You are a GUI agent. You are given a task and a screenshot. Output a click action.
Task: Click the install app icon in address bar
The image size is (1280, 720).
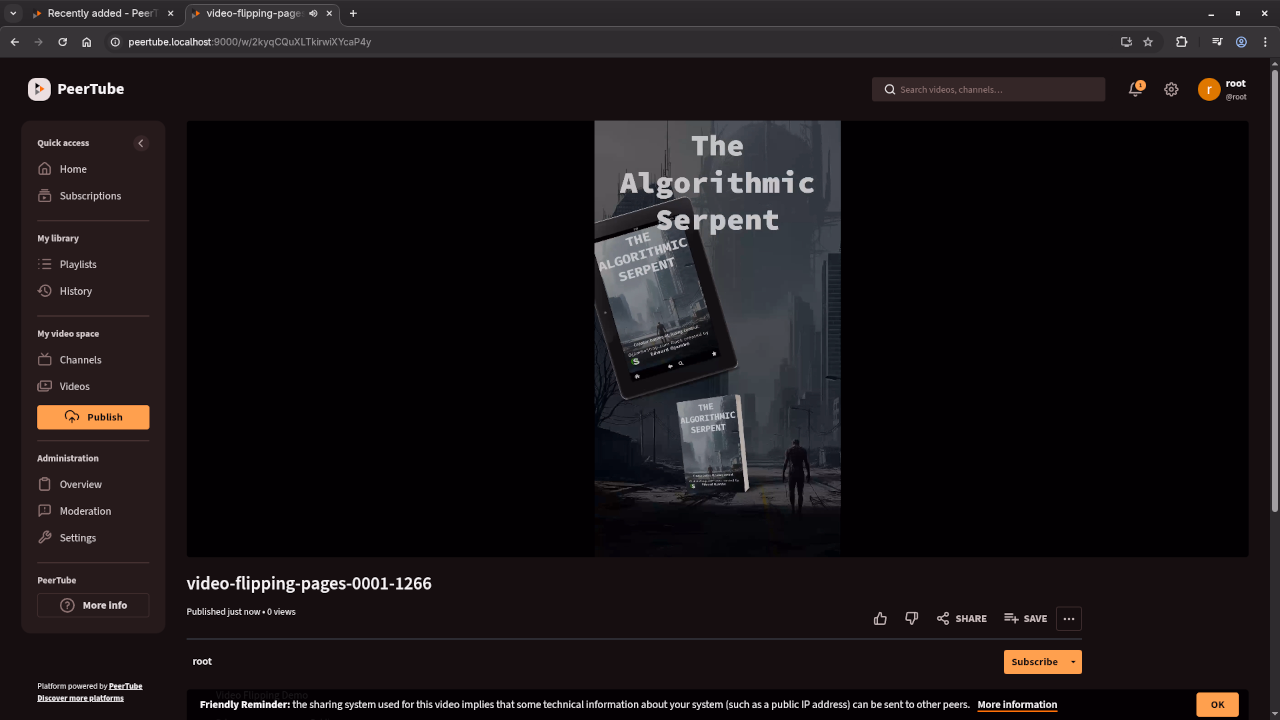[1126, 42]
